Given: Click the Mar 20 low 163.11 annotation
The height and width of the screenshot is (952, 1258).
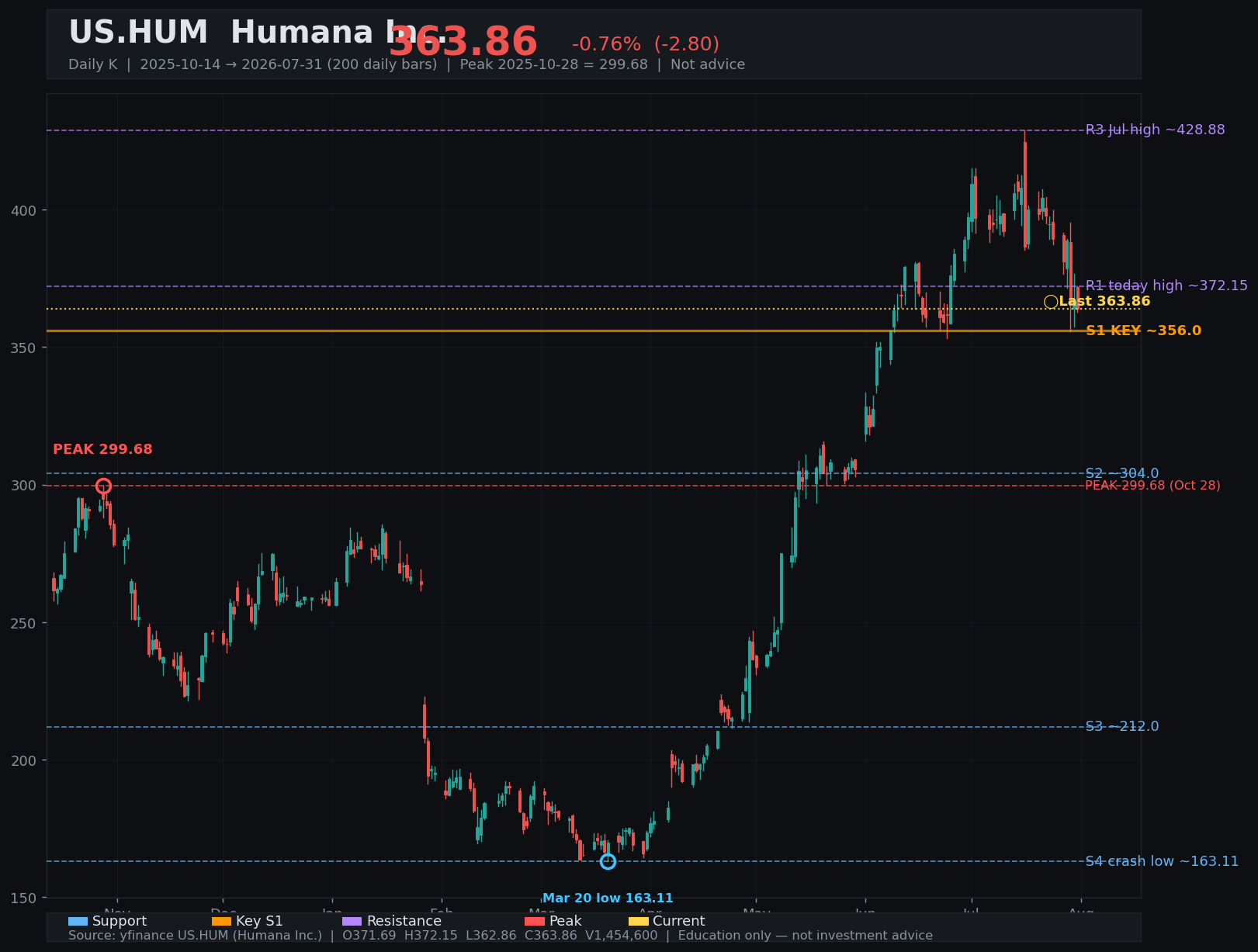Looking at the screenshot, I should [608, 898].
